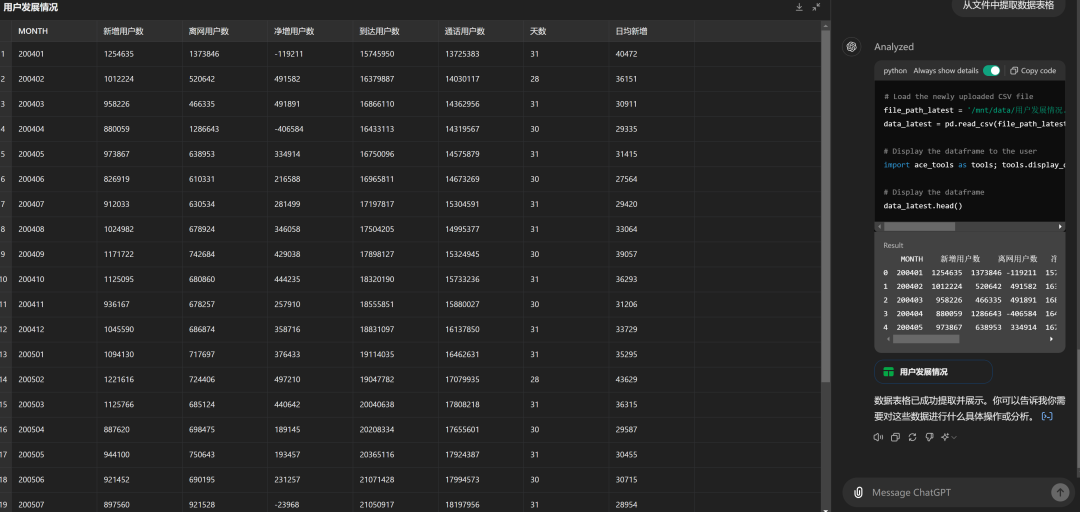Screen dimensions: 1080x512
Task: Click the table's vertical scrollbar up arrow
Action: pos(825,26)
